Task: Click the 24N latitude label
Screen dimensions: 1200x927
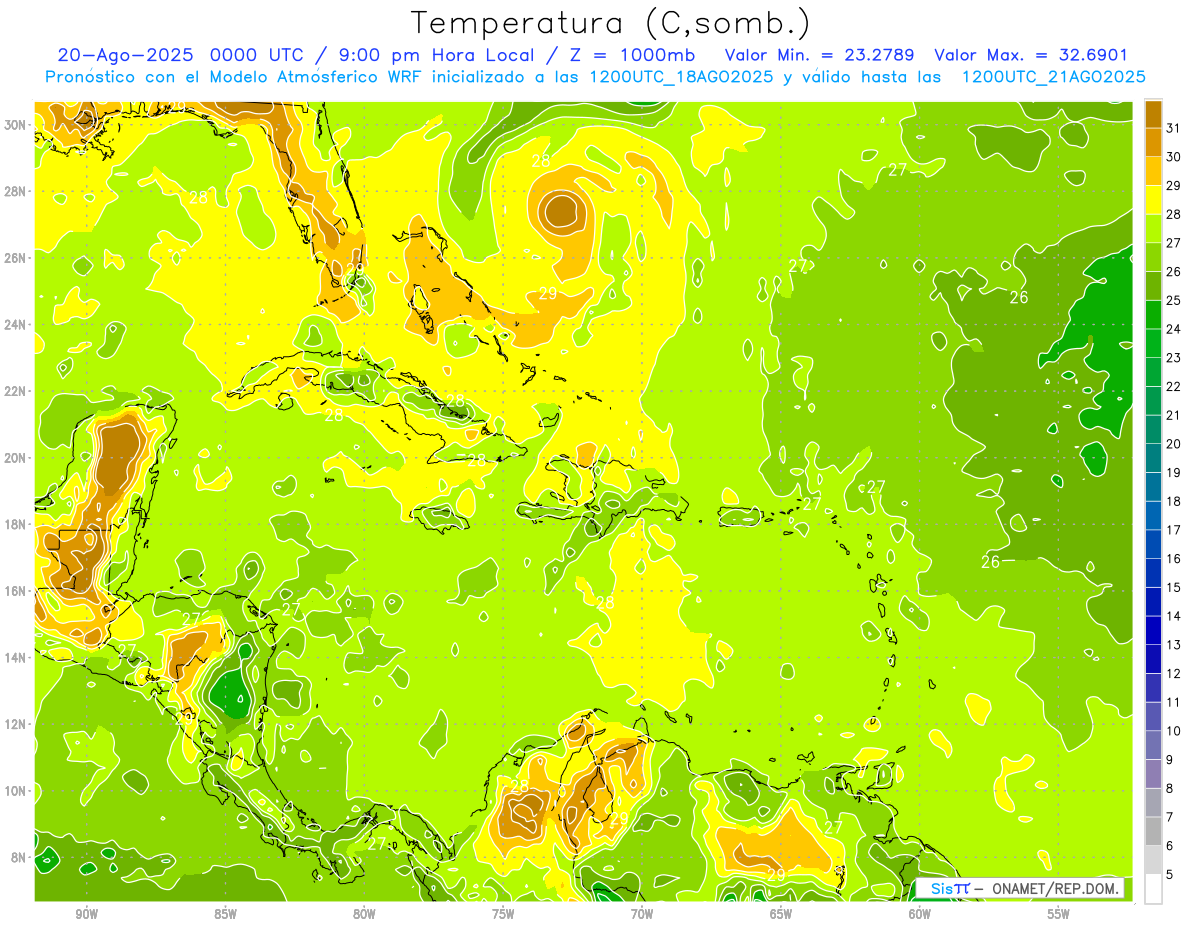Action: [x=16, y=324]
